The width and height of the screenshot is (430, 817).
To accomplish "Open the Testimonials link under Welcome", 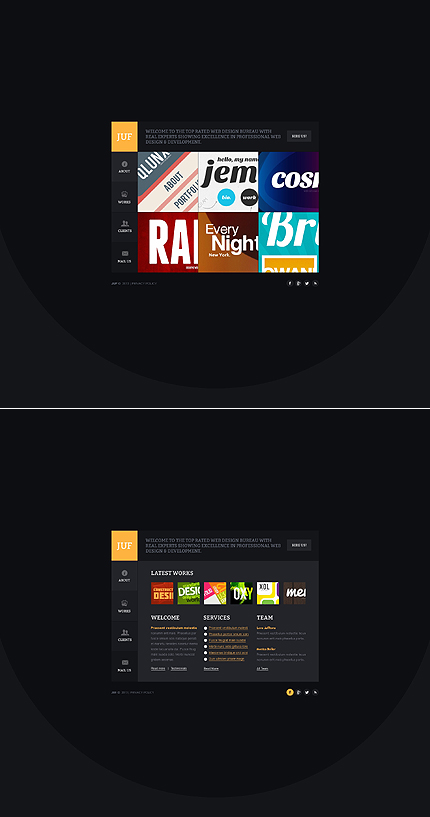I will (179, 669).
